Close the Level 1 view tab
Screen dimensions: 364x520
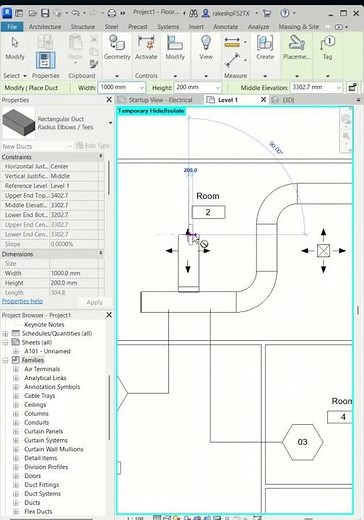263,100
